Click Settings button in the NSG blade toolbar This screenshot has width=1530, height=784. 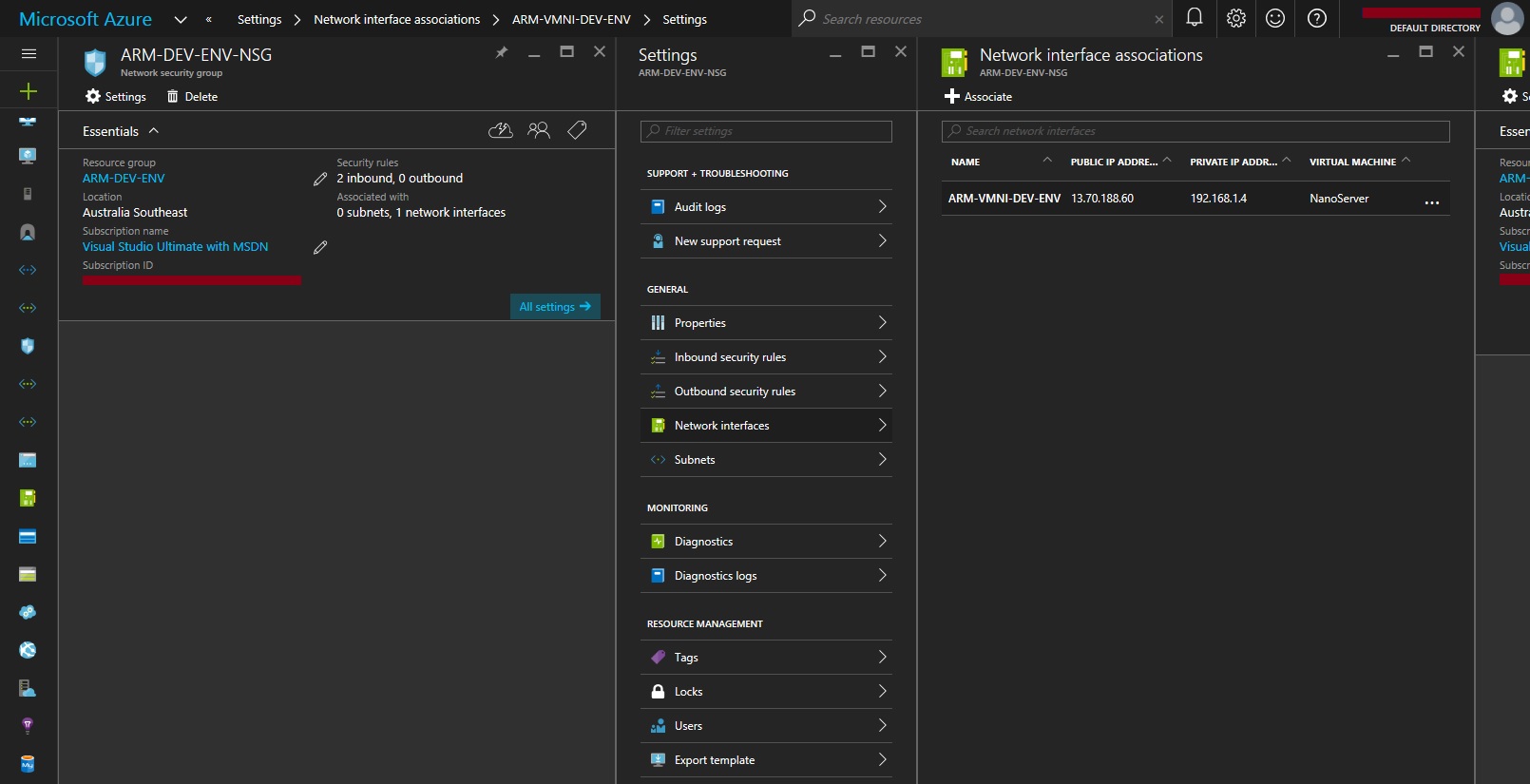(x=116, y=97)
